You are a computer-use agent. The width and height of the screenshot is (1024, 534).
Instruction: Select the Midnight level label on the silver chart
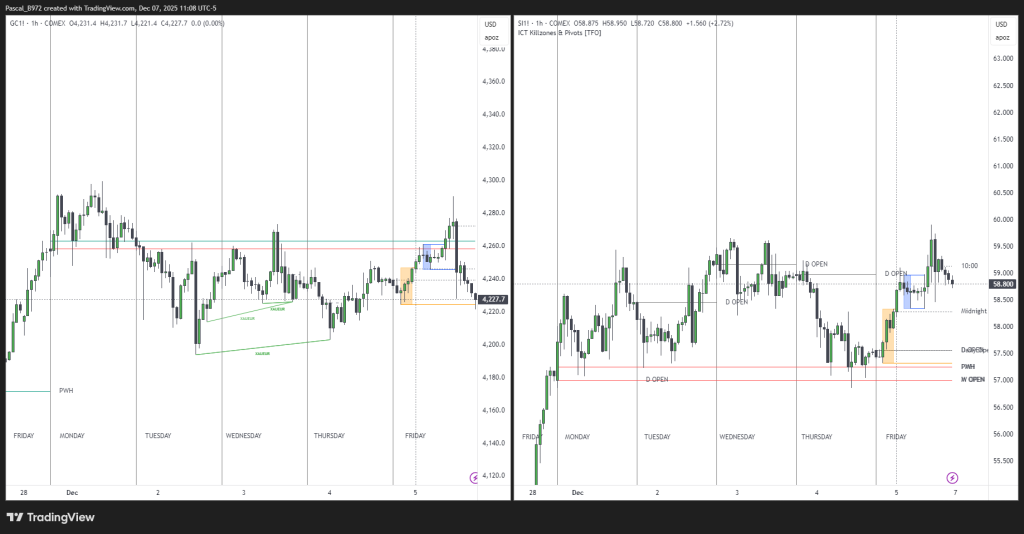coord(973,311)
